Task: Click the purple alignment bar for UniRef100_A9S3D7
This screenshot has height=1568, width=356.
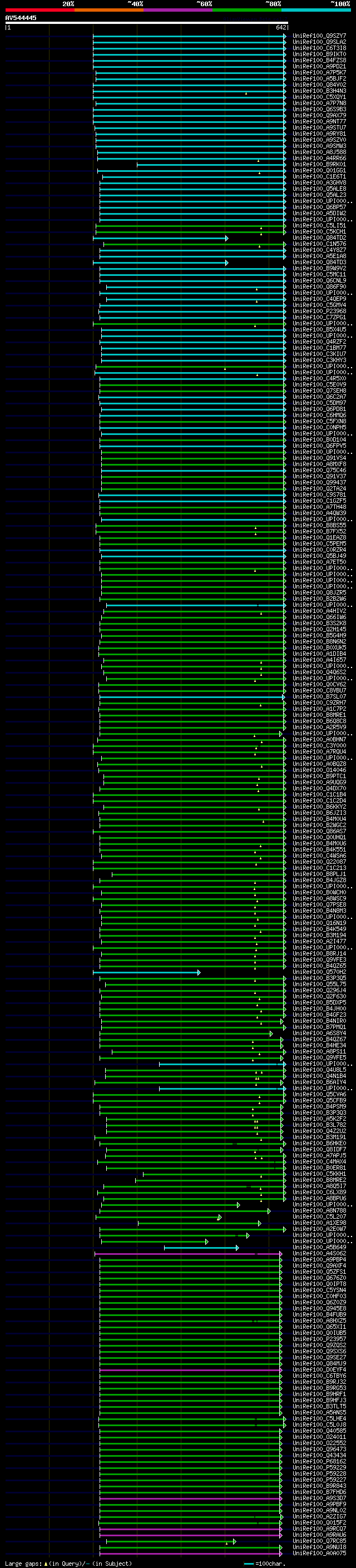Action: tap(190, 1499)
